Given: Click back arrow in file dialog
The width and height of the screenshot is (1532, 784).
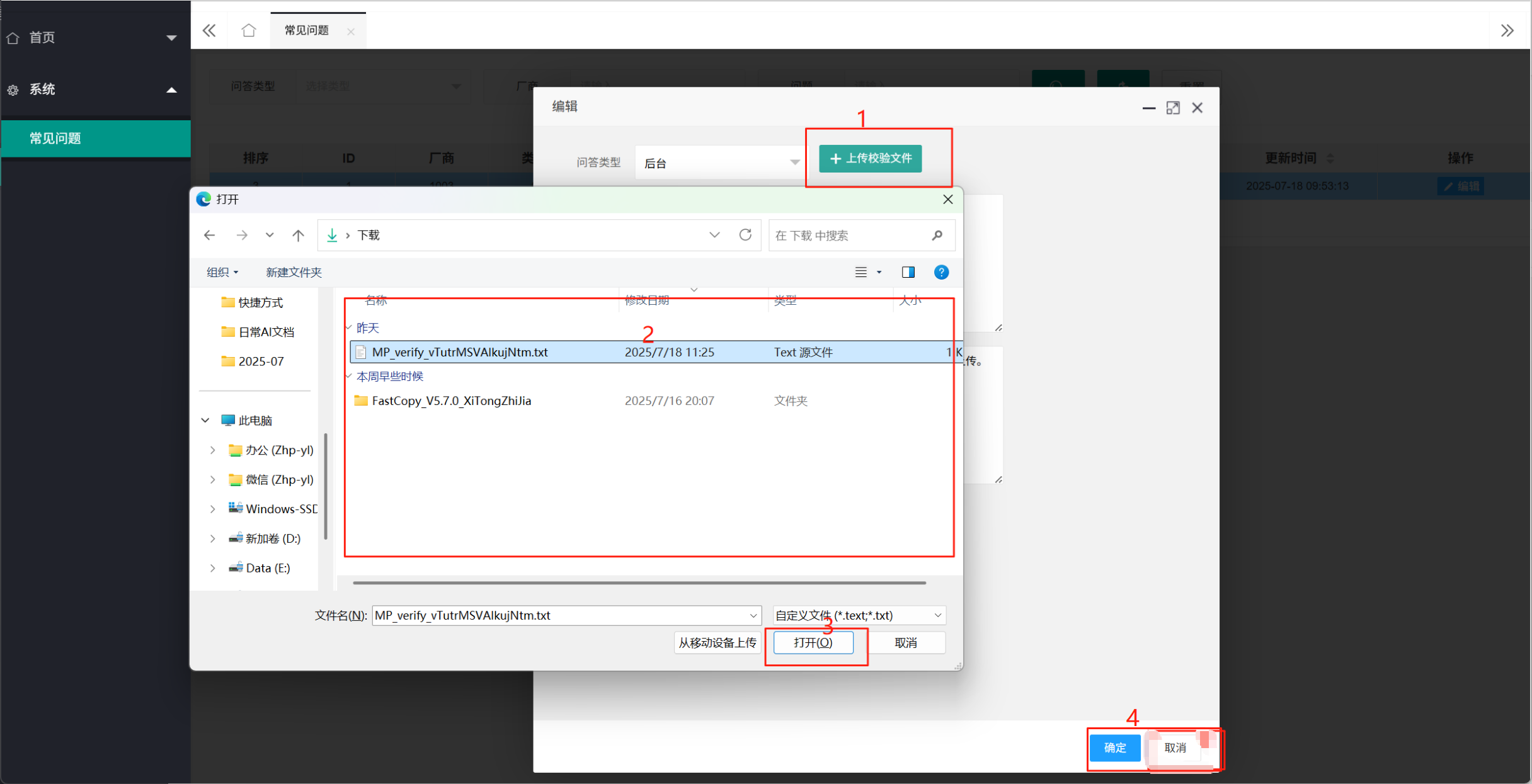Looking at the screenshot, I should 210,235.
